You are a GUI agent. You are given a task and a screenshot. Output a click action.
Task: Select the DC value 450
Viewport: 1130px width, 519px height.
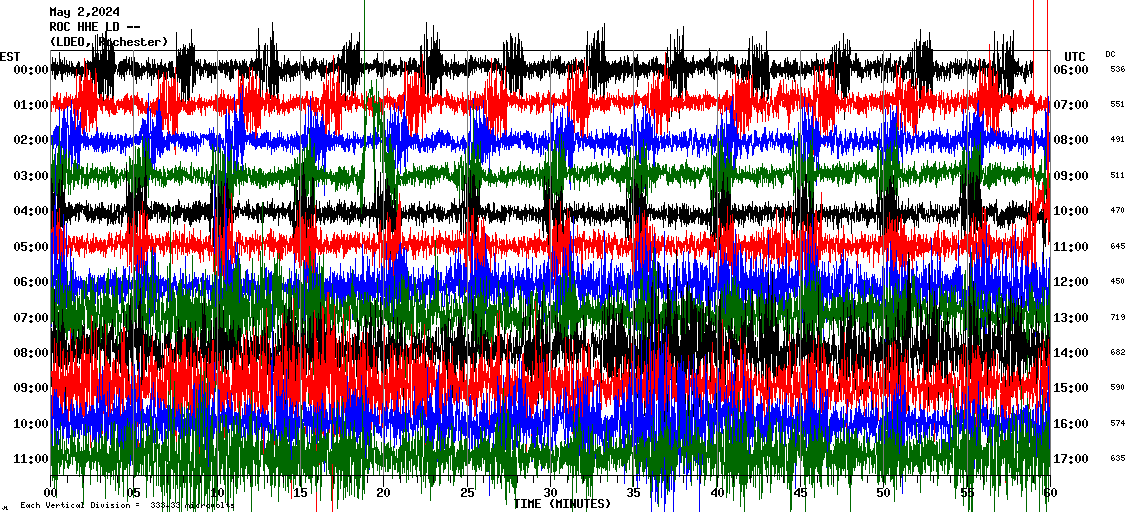coord(1117,281)
